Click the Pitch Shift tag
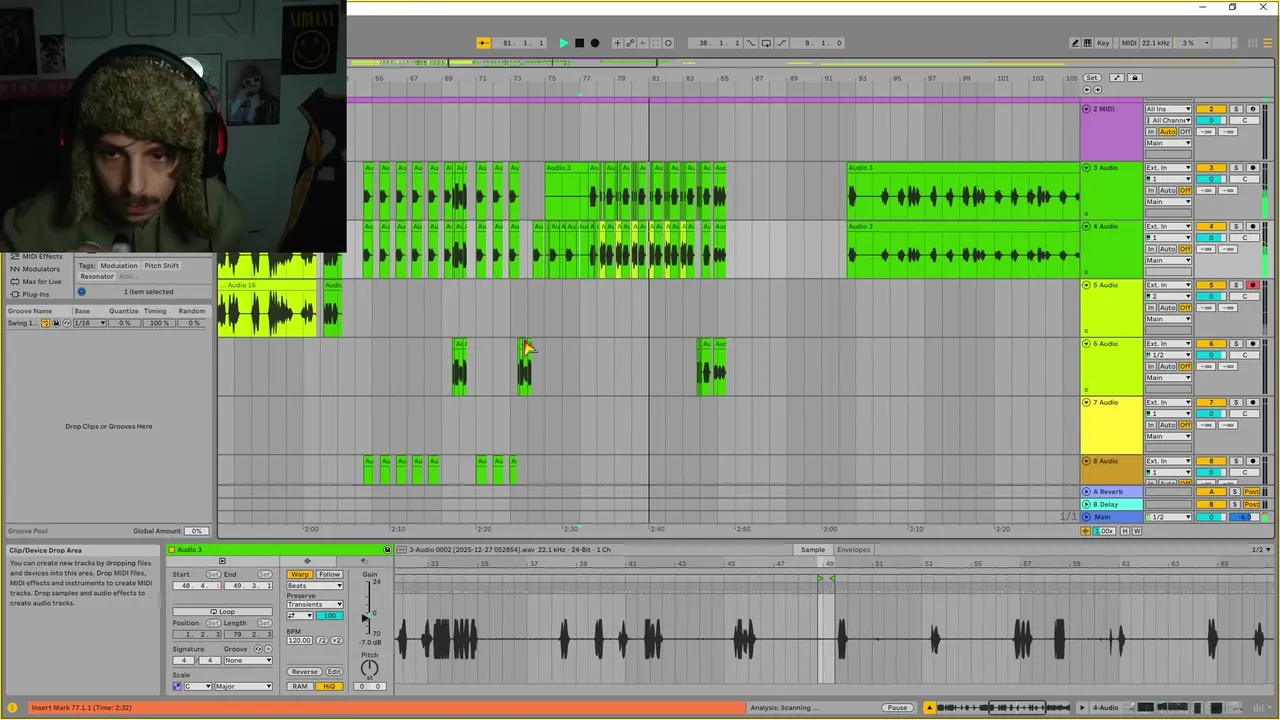 pos(162,266)
